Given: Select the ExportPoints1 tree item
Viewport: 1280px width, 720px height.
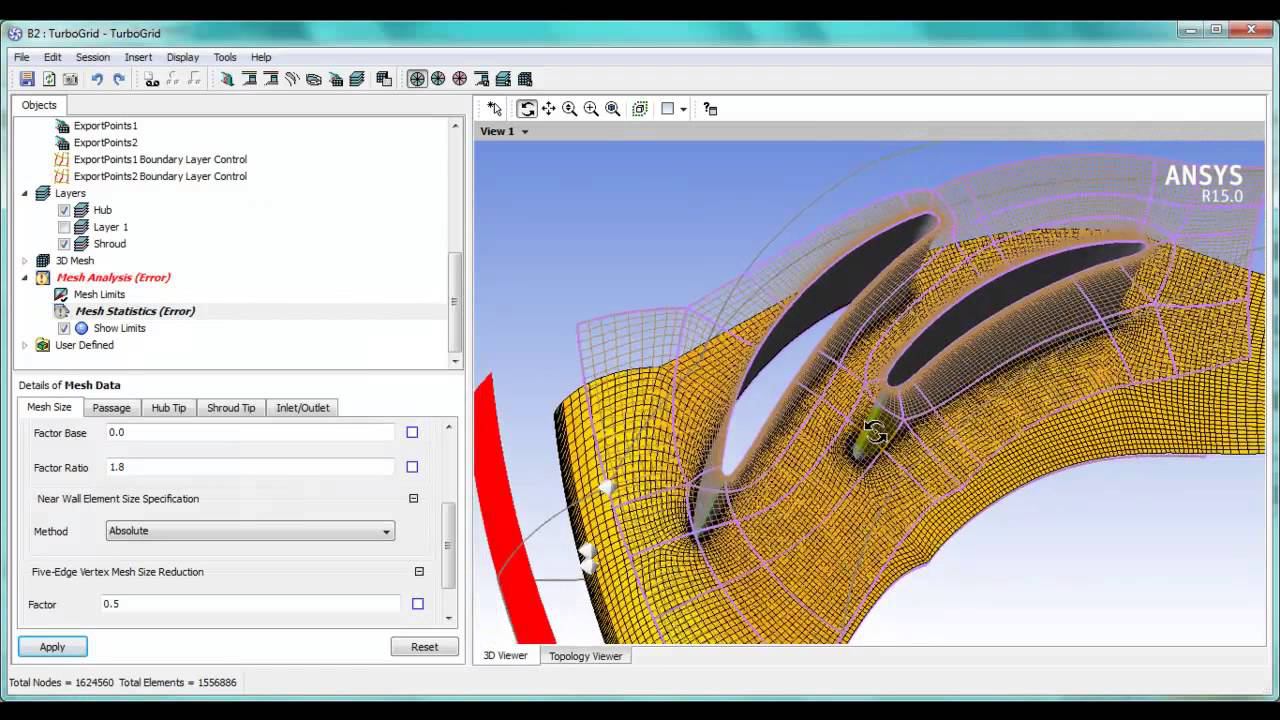Looking at the screenshot, I should 105,126.
